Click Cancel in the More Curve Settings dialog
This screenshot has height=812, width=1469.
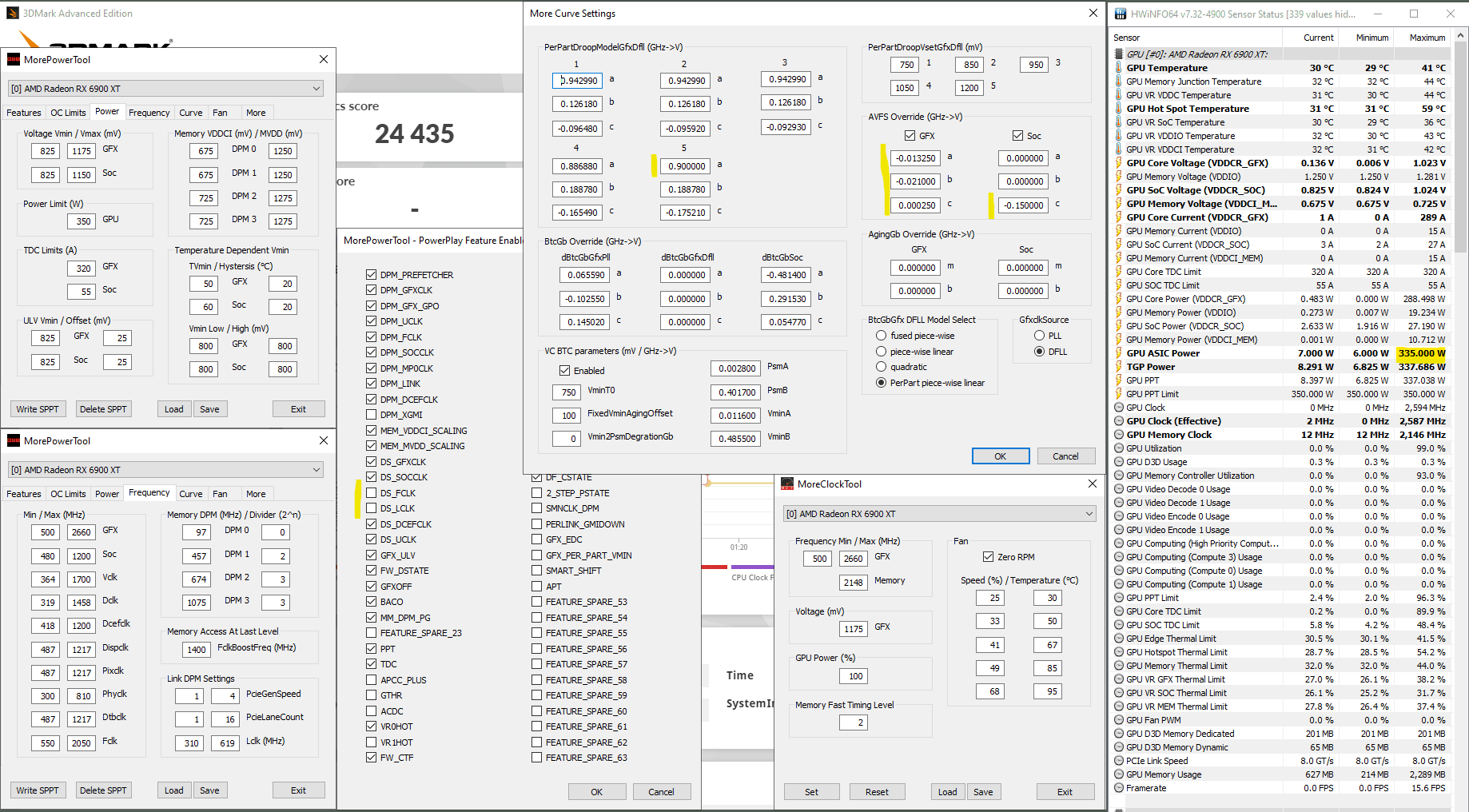point(1065,456)
